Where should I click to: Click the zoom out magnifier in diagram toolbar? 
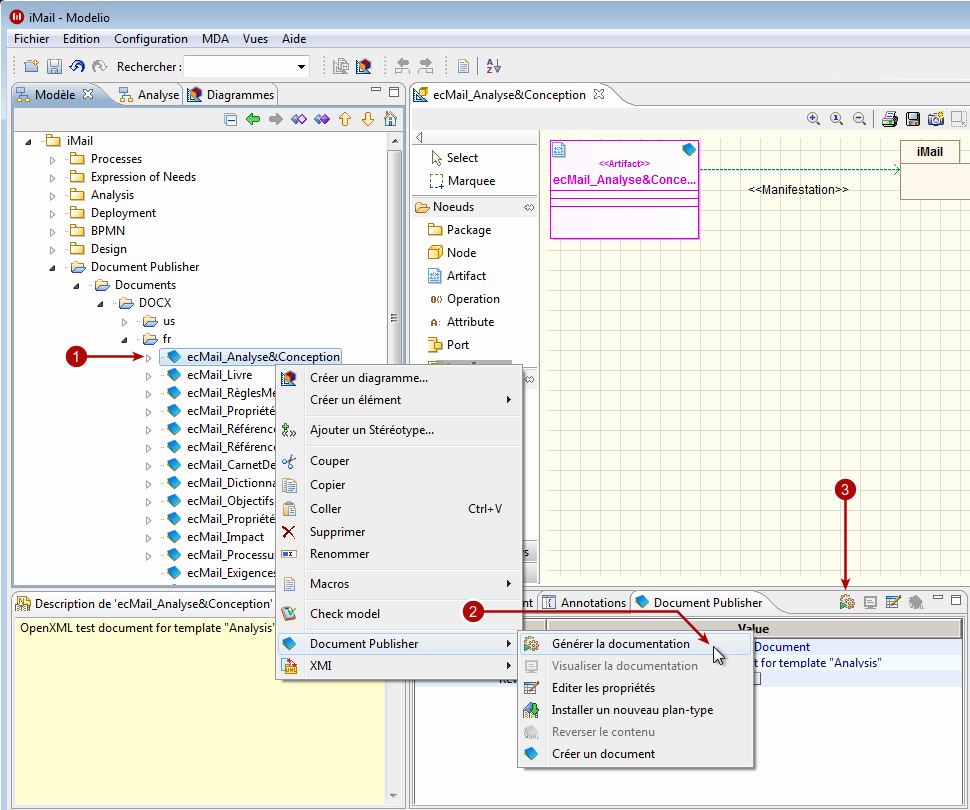tap(859, 119)
